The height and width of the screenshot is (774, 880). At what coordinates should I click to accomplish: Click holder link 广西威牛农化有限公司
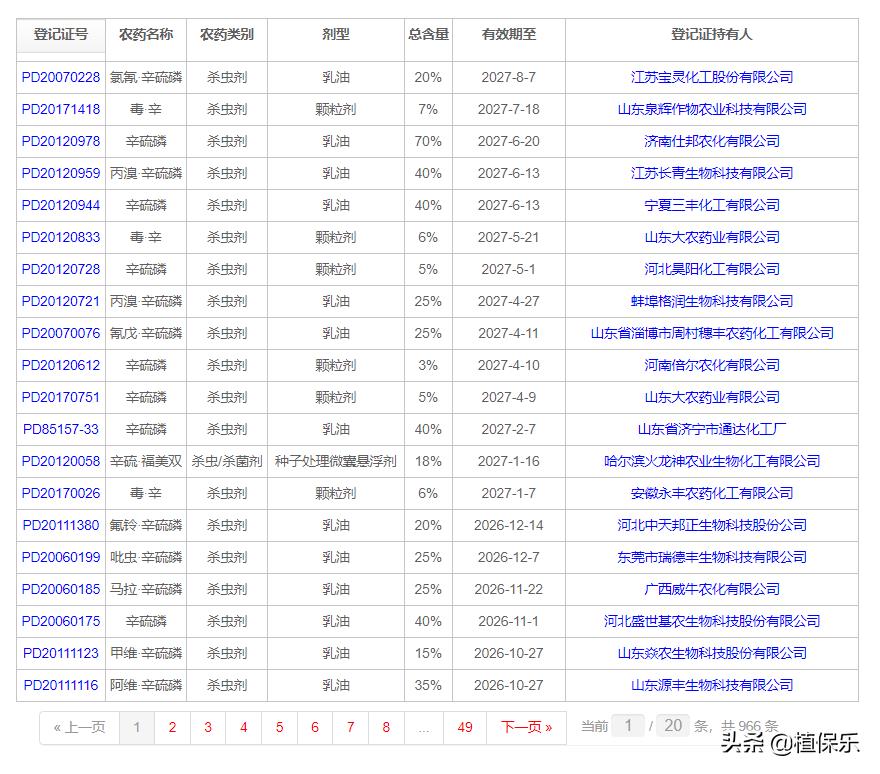711,589
